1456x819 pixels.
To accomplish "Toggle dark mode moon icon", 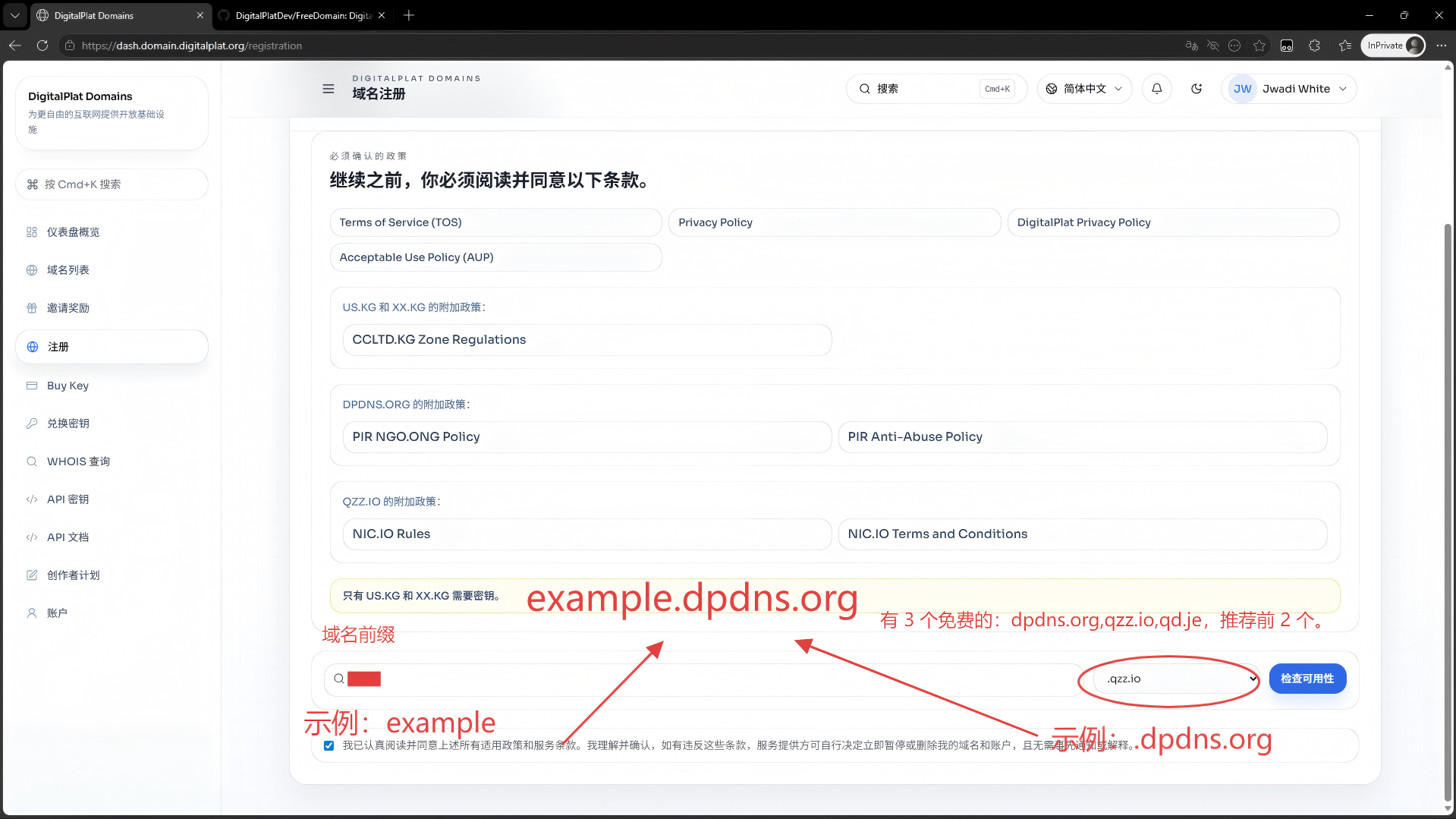I will click(x=1197, y=89).
